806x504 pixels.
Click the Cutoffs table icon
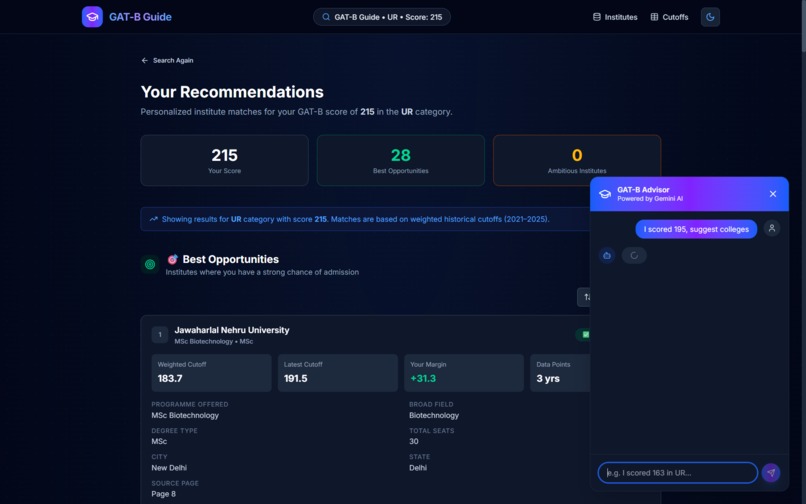[654, 17]
